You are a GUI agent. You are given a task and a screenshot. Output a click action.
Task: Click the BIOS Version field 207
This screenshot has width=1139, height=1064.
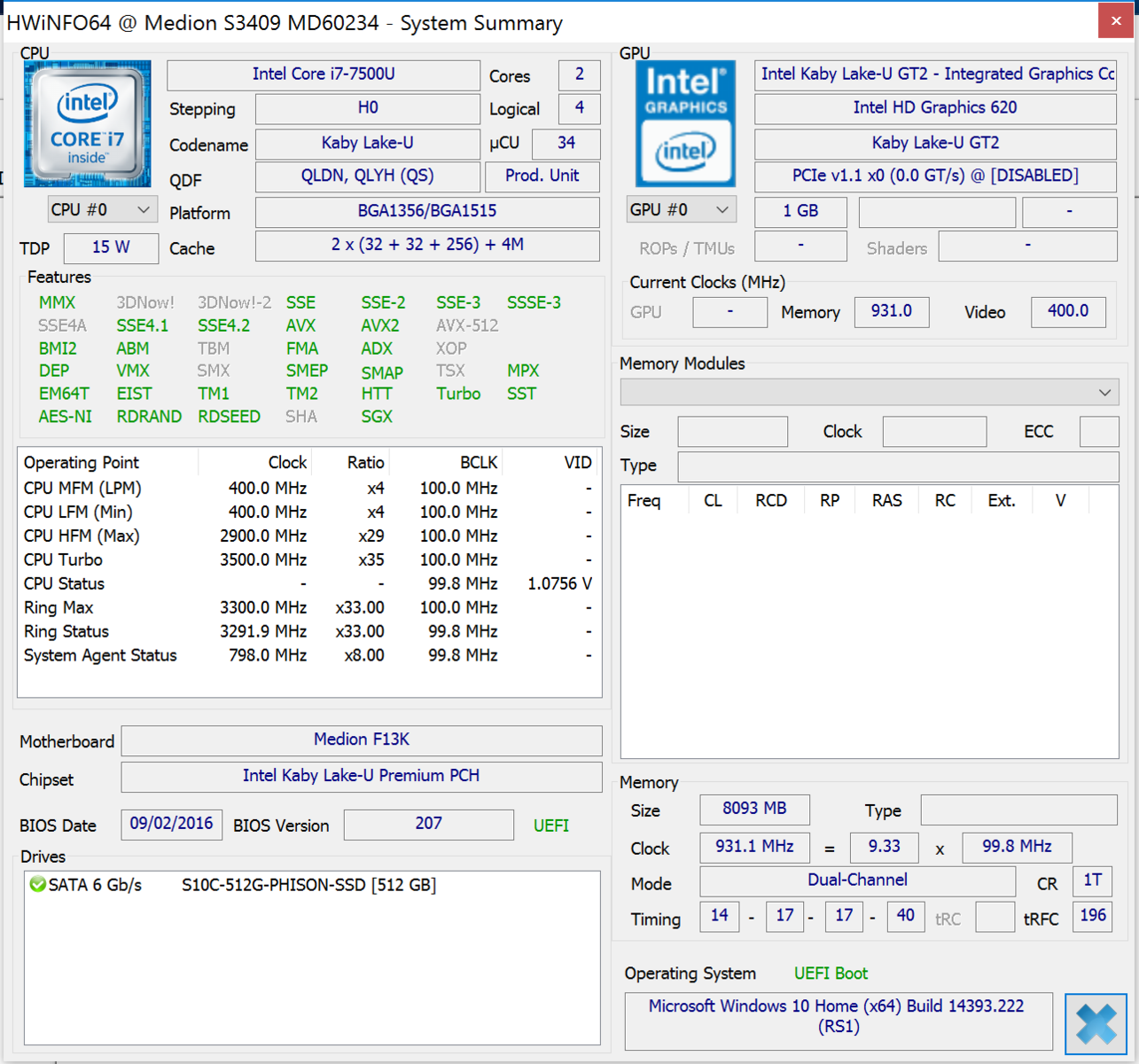[x=429, y=825]
